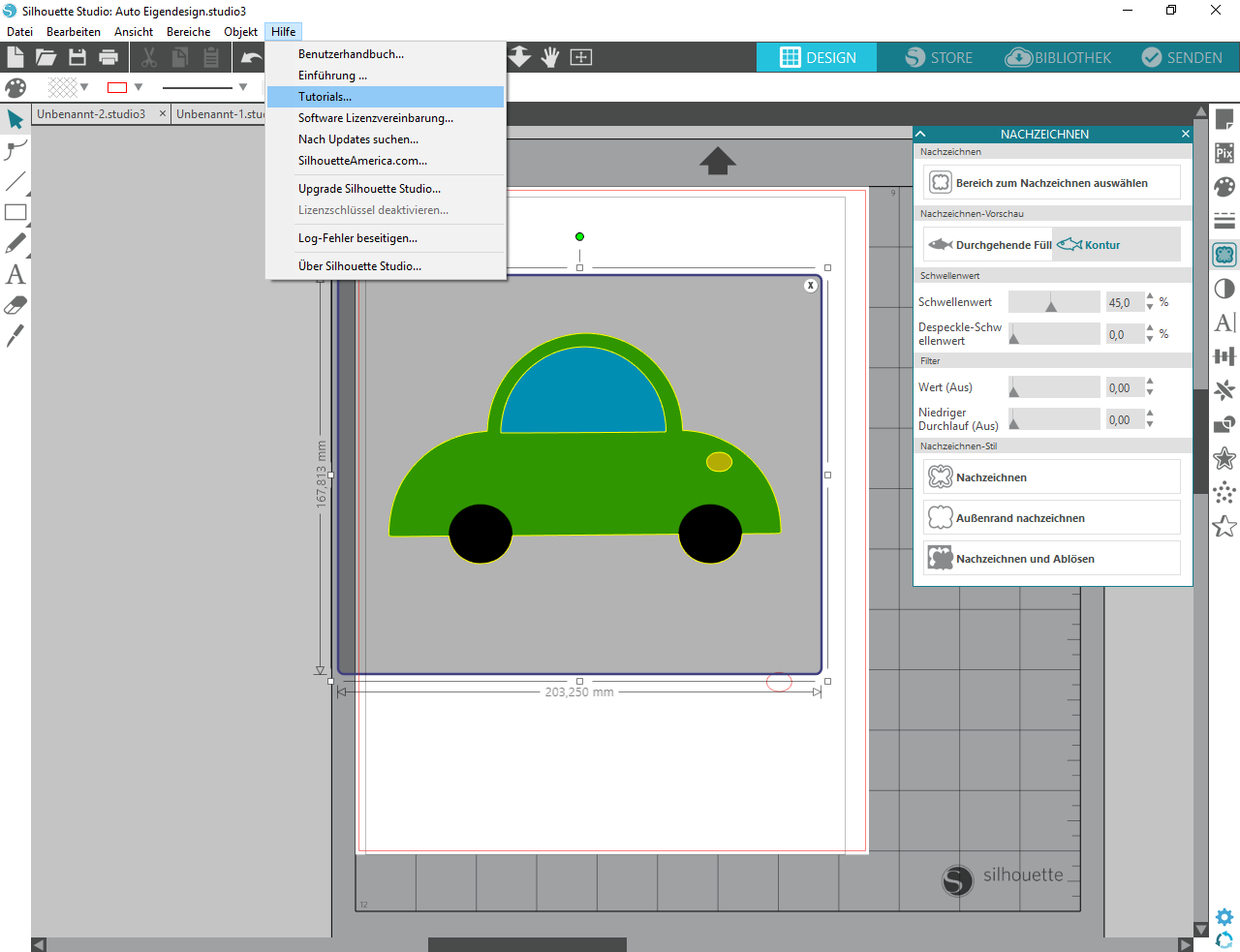This screenshot has width=1240, height=952.
Task: Open the PixScan panel icon
Action: (1224, 153)
